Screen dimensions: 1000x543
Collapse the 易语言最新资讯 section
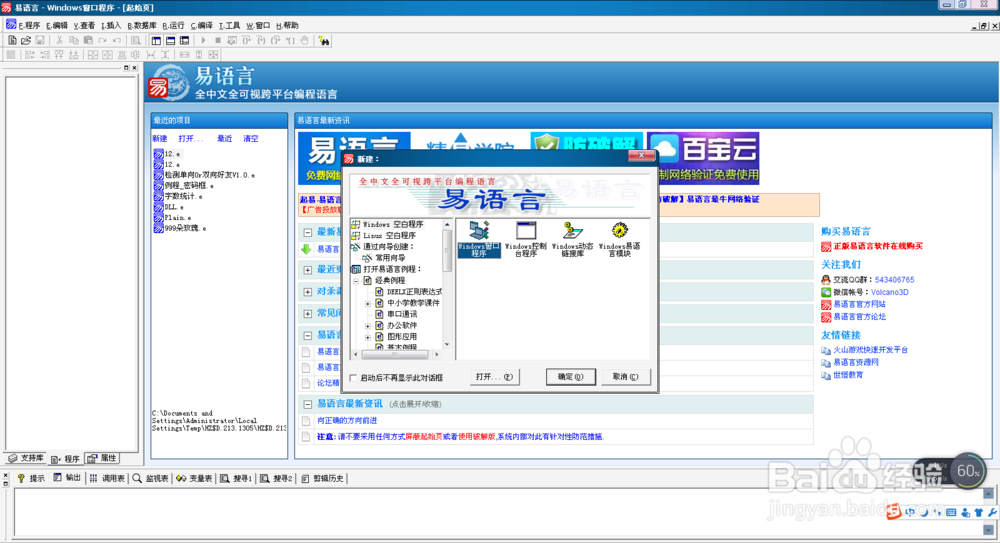[307, 404]
